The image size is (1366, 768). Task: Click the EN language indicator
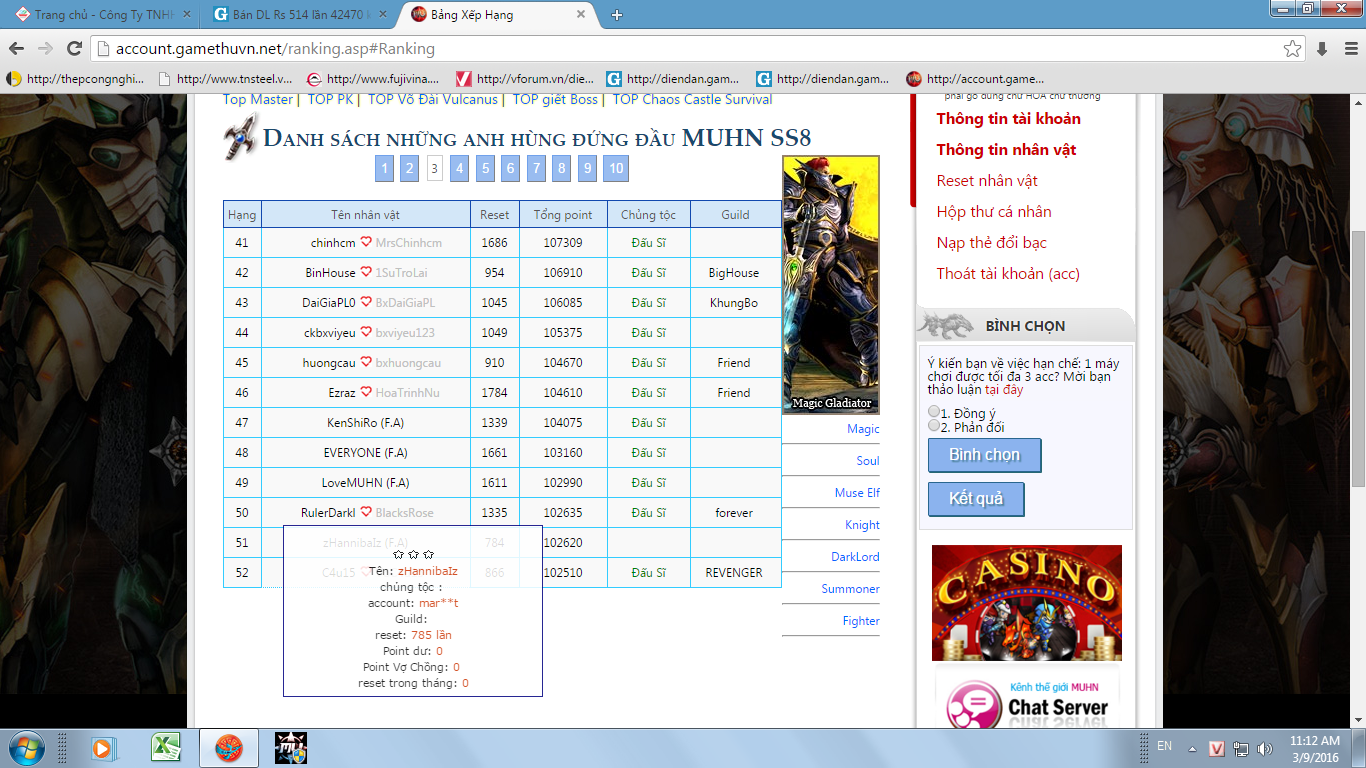(1164, 746)
